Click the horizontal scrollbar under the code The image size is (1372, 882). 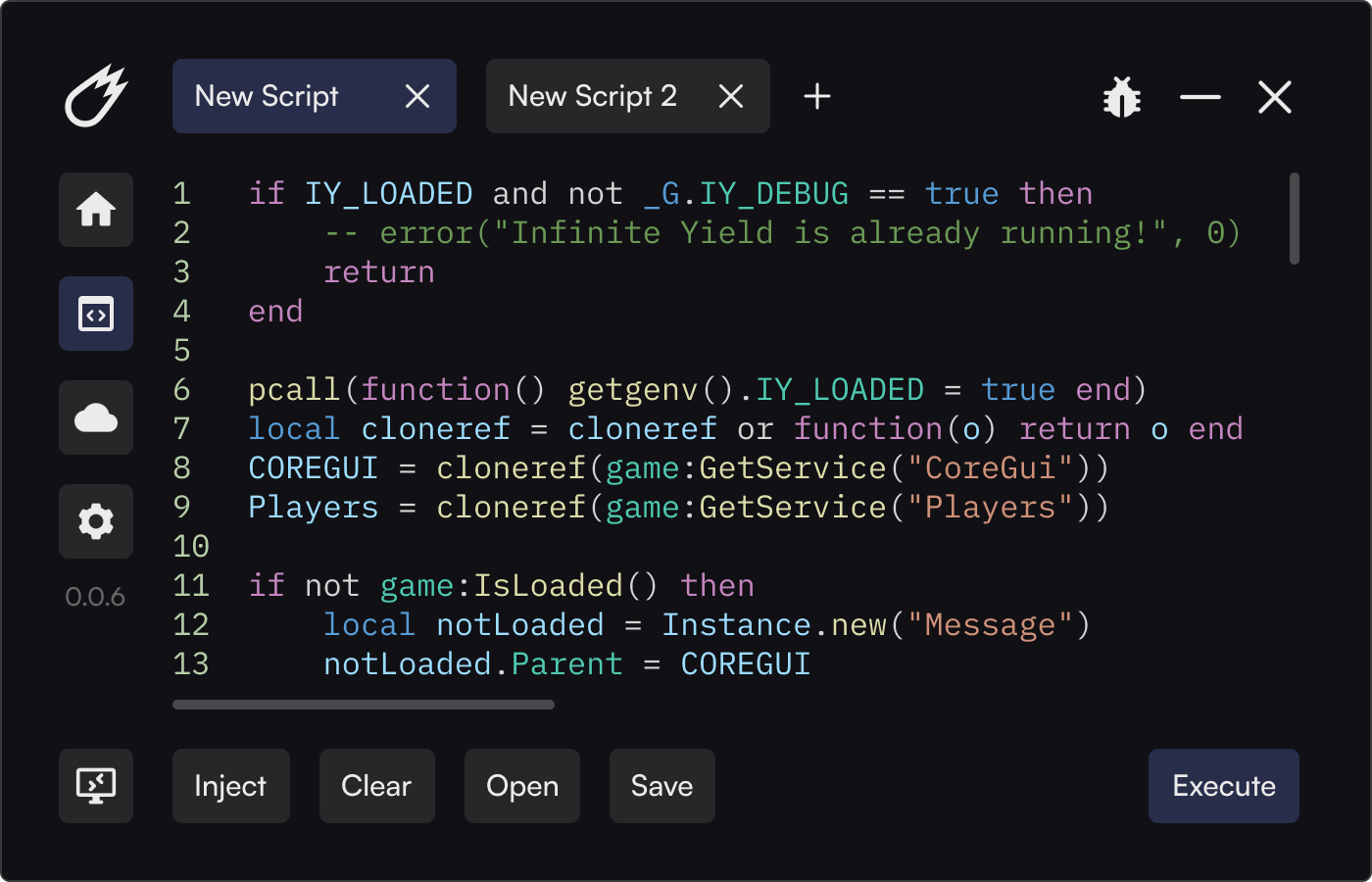pyautogui.click(x=364, y=705)
